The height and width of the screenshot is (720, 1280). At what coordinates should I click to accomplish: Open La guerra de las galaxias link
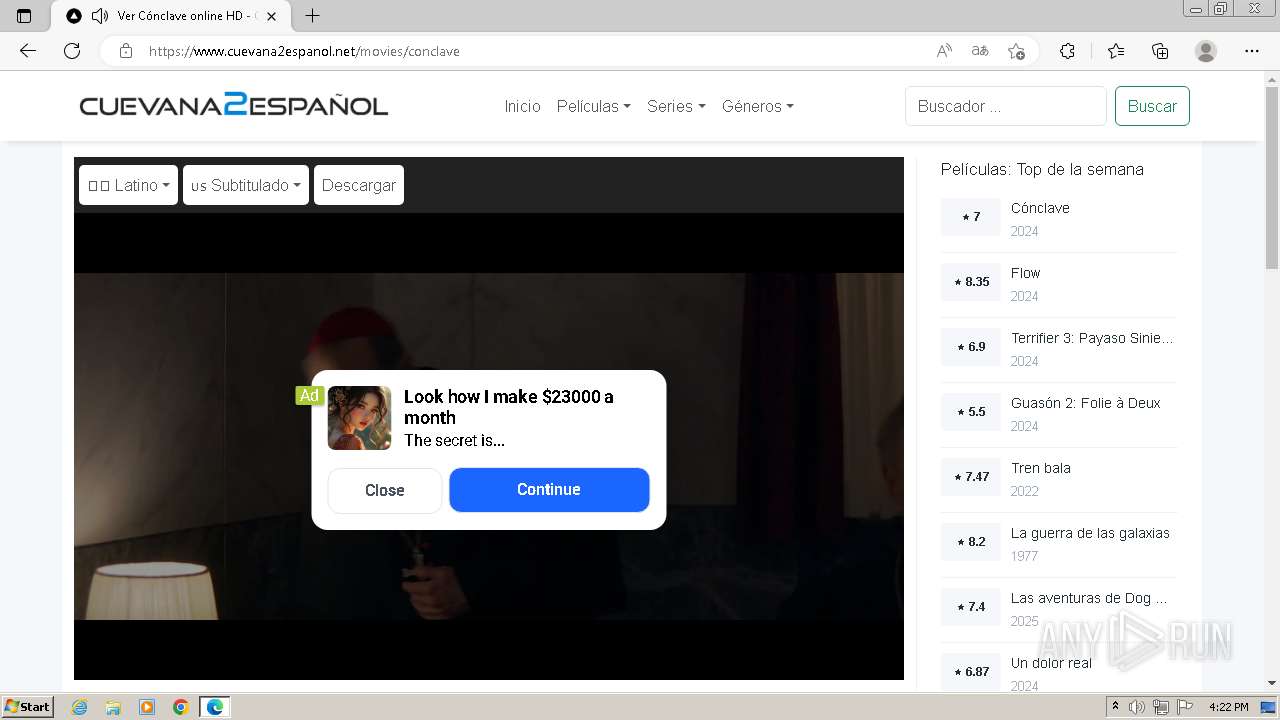coord(1090,533)
